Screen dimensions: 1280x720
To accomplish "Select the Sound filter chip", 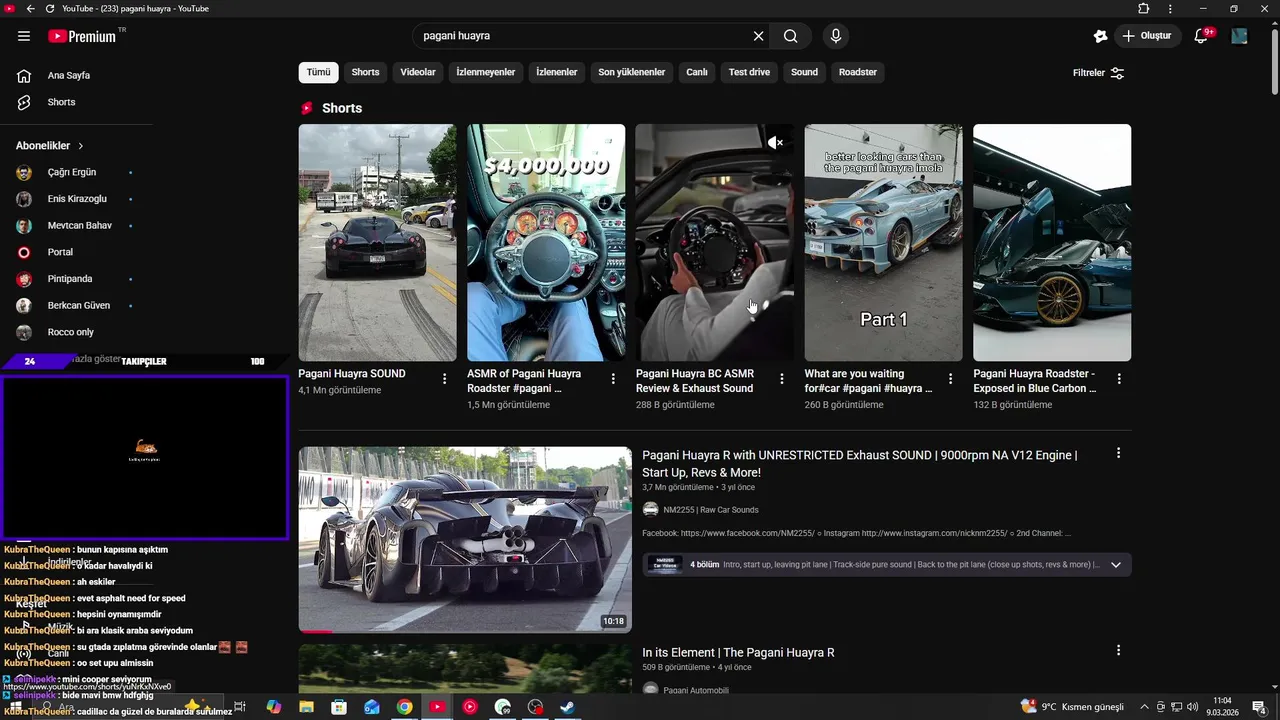I will click(804, 72).
